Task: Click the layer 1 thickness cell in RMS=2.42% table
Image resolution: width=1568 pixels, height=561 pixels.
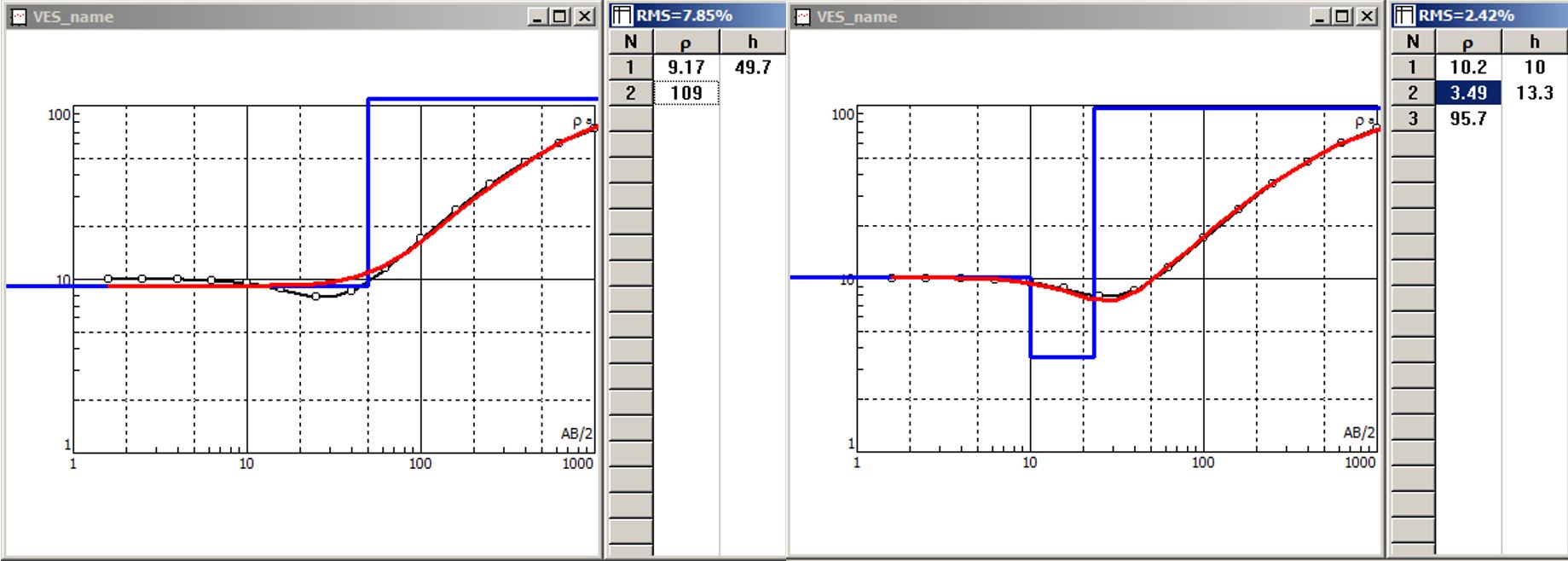Action: pos(1535,67)
